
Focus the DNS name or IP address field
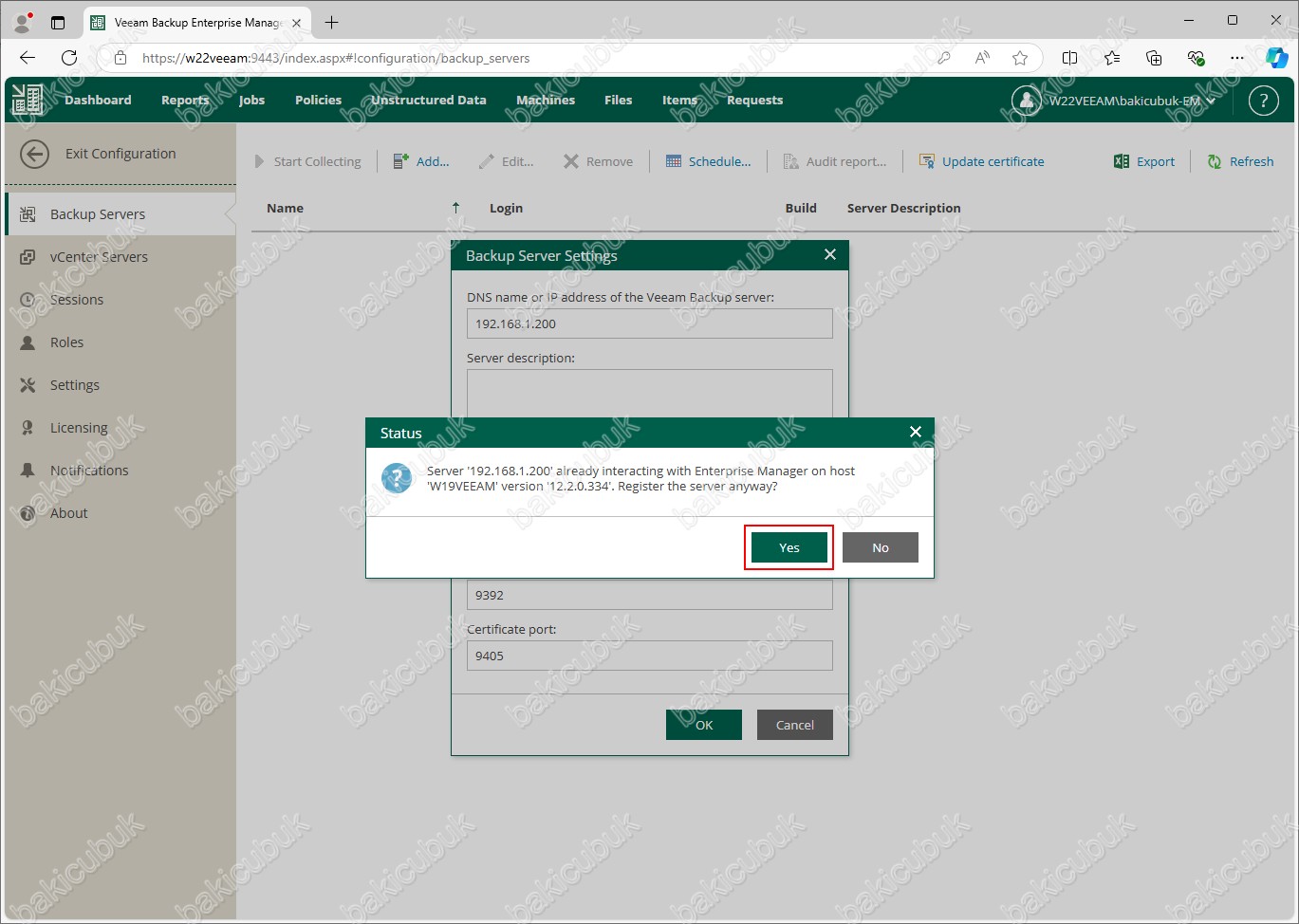click(x=650, y=323)
